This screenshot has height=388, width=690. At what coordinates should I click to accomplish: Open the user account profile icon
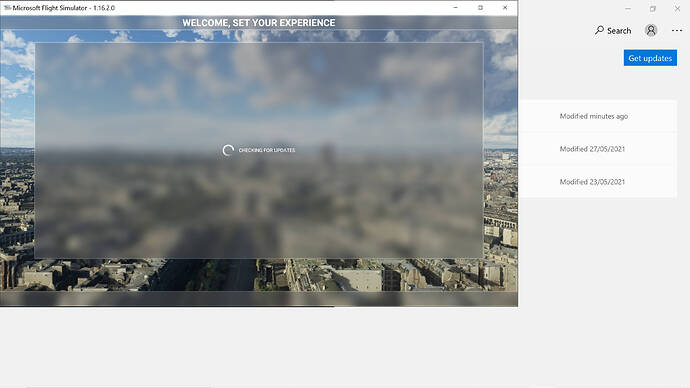point(651,30)
